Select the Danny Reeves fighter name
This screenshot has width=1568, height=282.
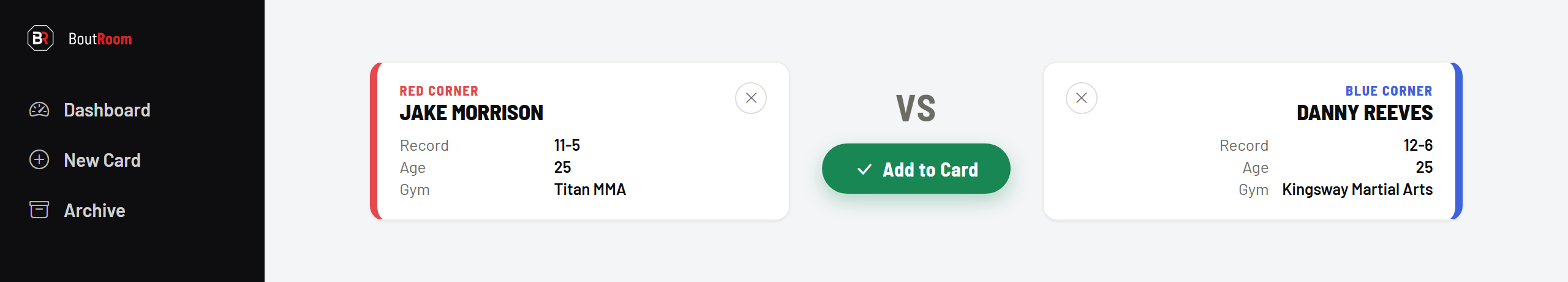[1365, 113]
